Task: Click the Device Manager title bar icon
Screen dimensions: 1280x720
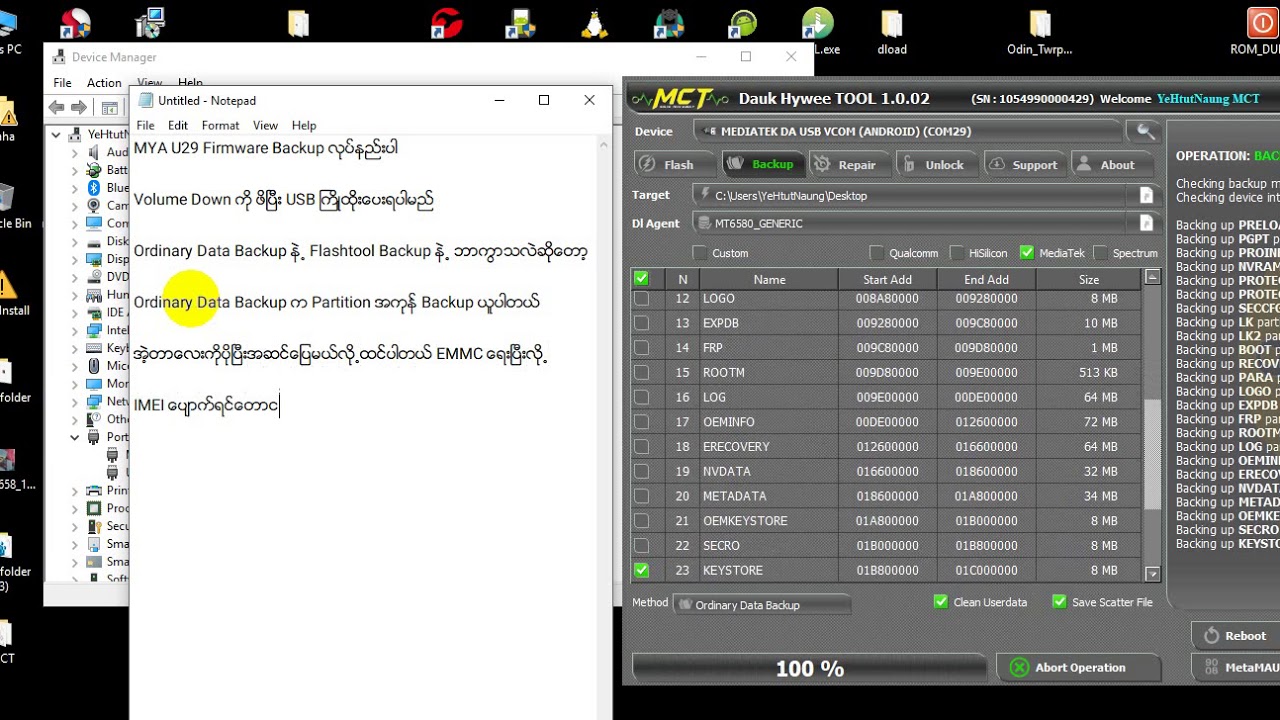Action: (x=59, y=57)
